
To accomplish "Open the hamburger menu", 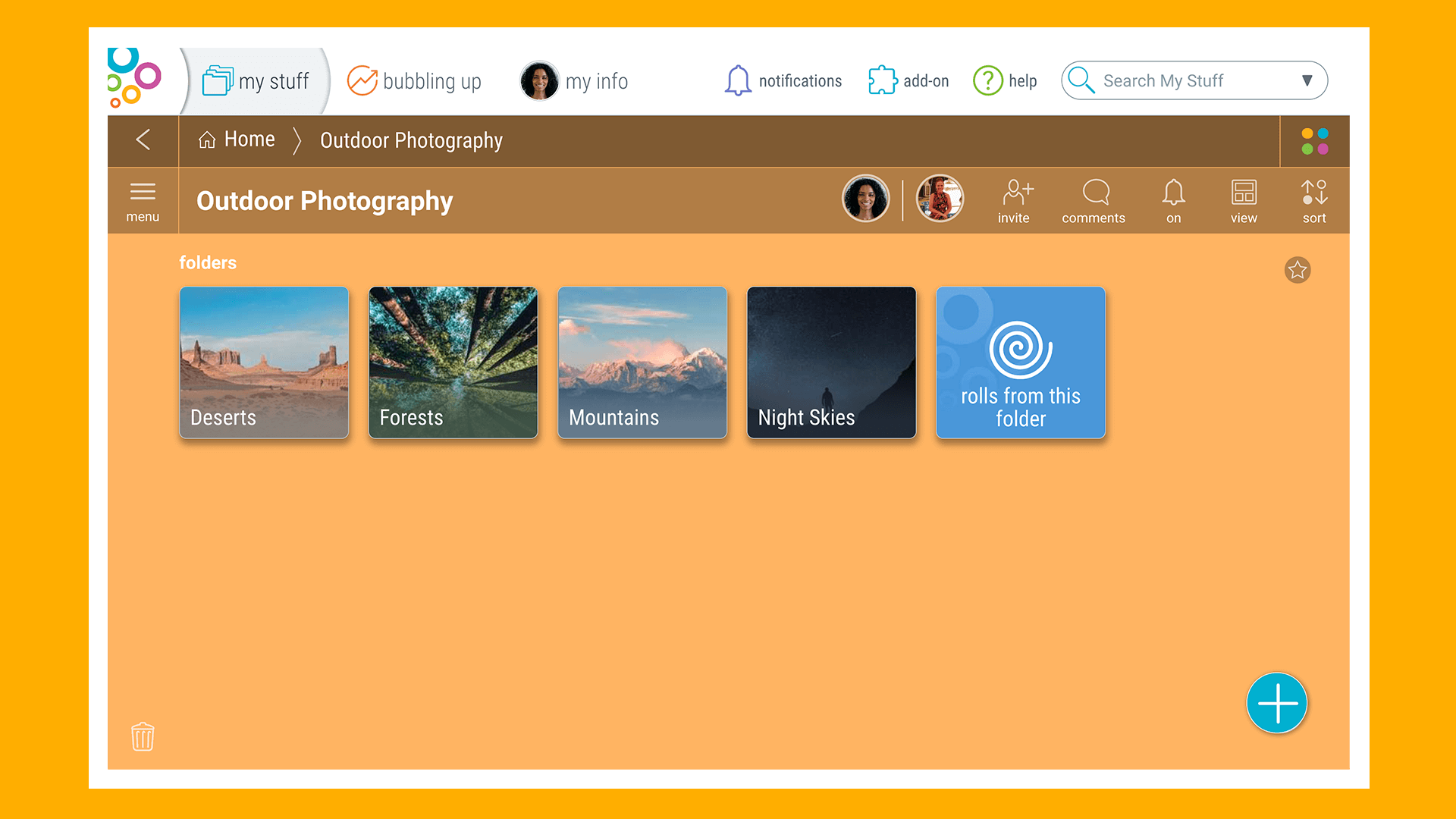I will pyautogui.click(x=143, y=202).
